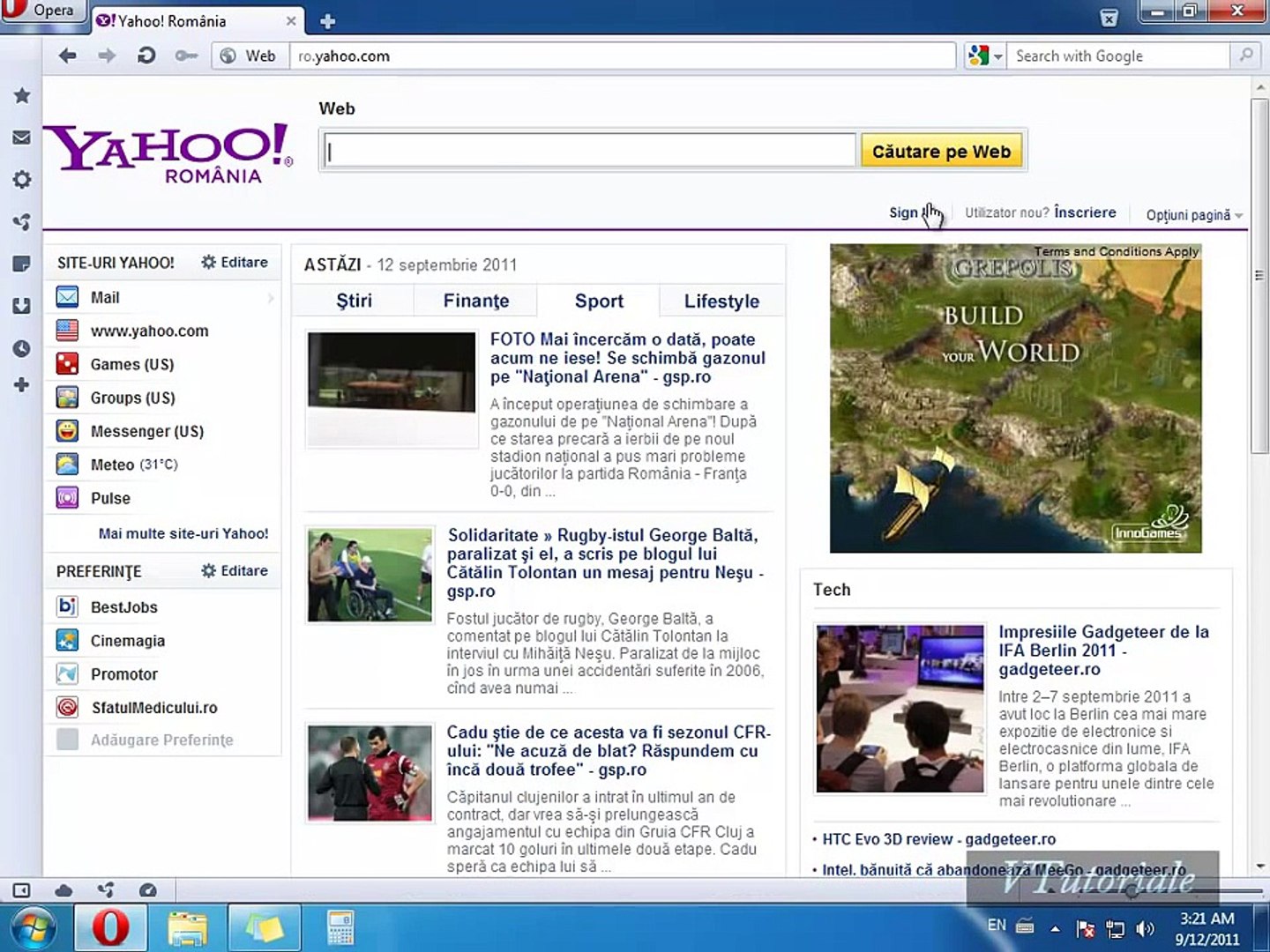Click the new tab plus button
The width and height of the screenshot is (1270, 952).
327,21
